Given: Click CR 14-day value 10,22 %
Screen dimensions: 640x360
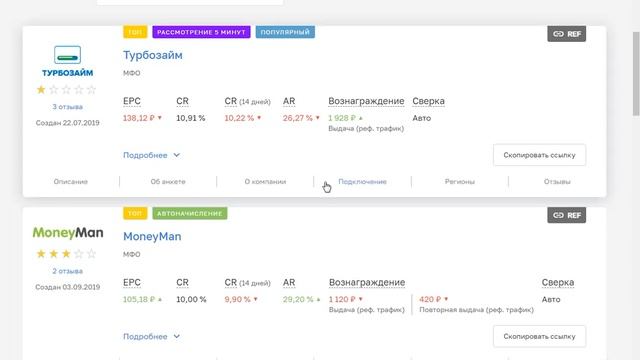Looking at the screenshot, I should pos(239,118).
